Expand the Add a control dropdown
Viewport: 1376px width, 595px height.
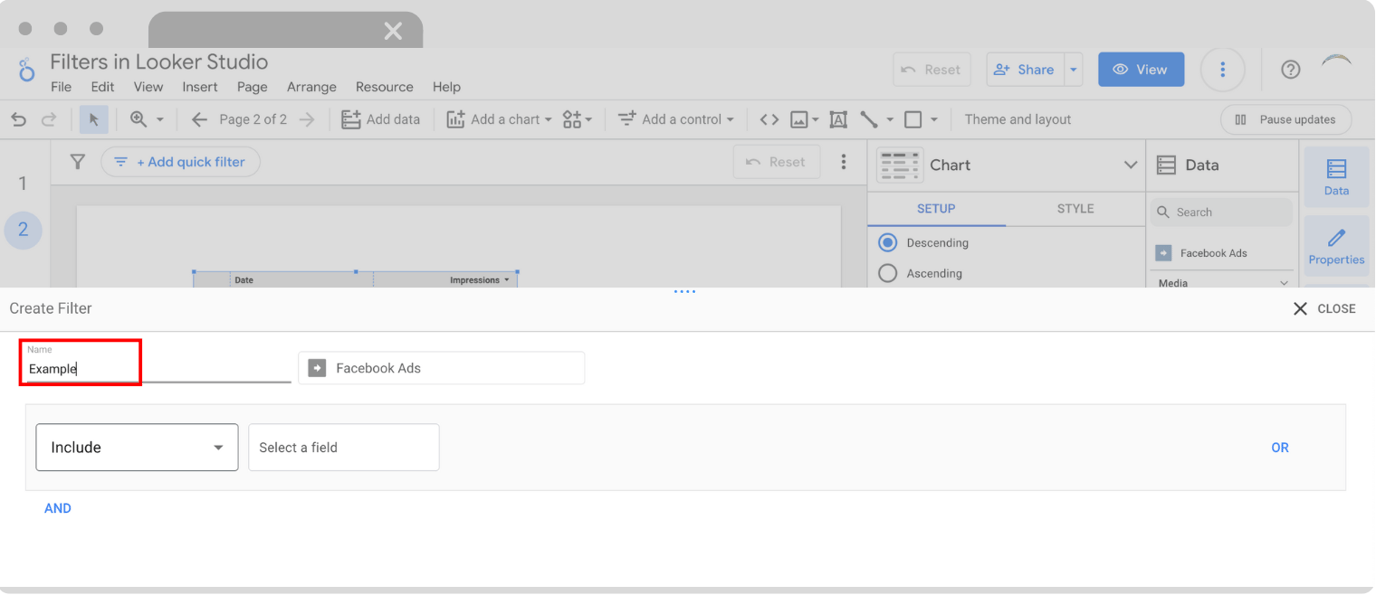676,119
